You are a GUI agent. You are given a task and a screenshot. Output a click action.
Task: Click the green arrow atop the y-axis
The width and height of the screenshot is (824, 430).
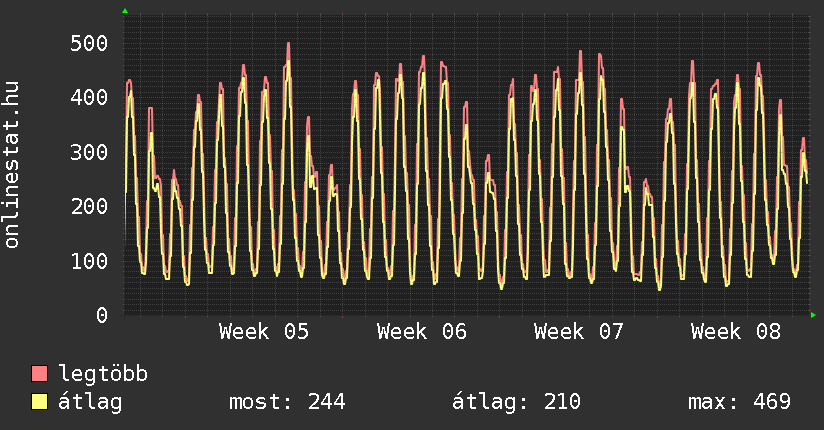(x=125, y=11)
